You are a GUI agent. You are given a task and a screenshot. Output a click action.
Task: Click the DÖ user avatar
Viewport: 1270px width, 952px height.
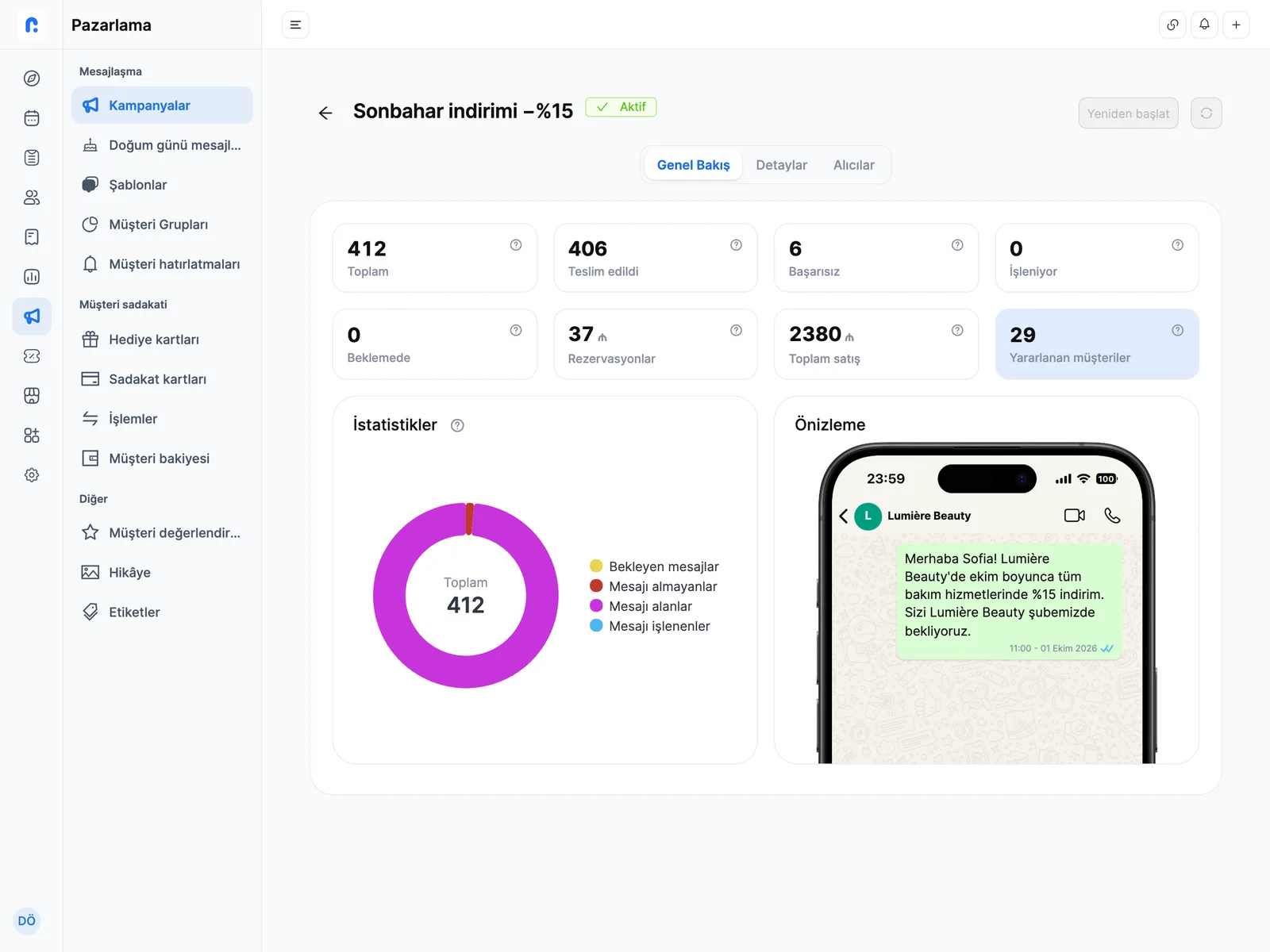coord(27,921)
